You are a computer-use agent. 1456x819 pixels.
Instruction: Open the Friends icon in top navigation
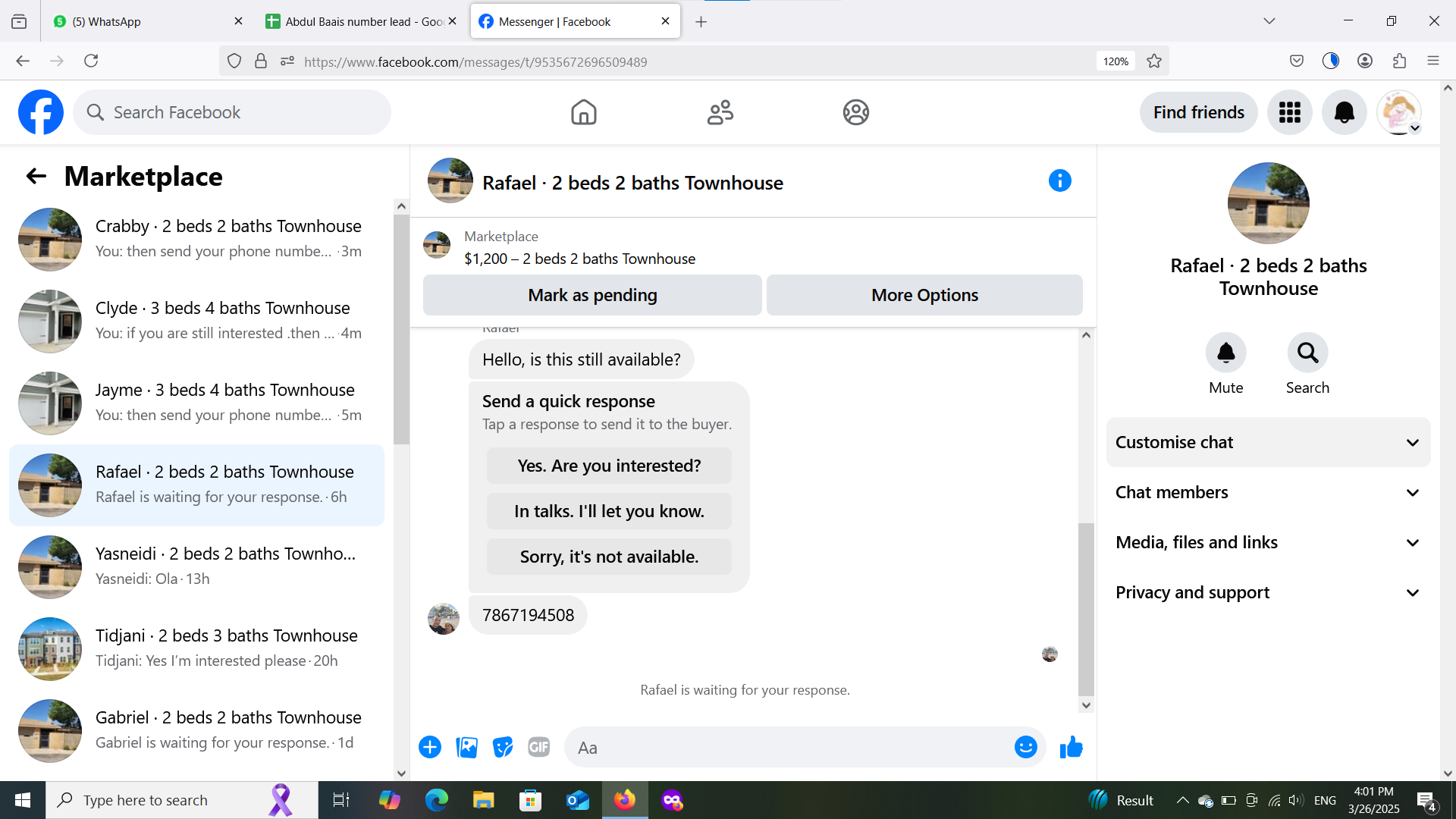[720, 112]
